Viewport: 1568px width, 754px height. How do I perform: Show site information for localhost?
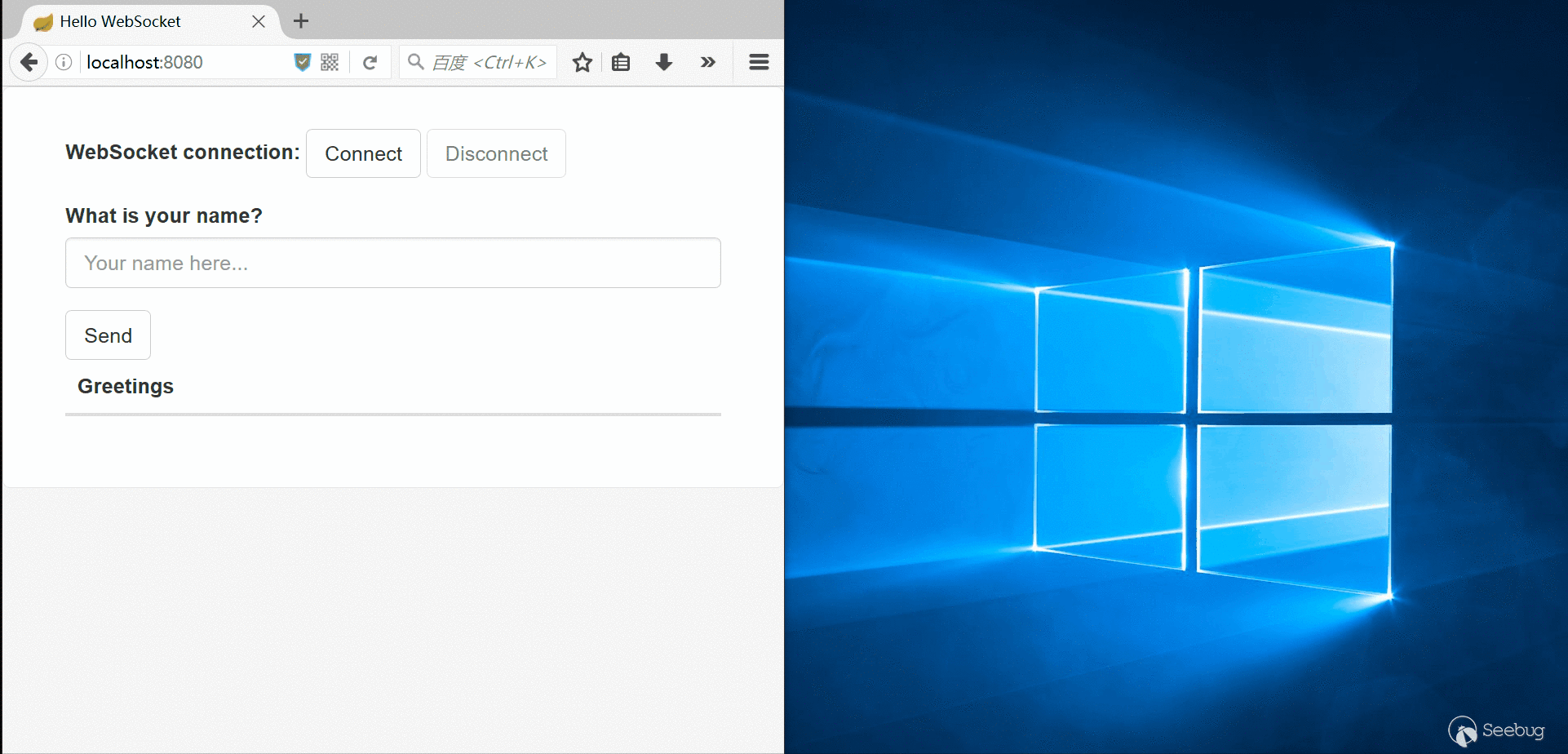click(64, 63)
